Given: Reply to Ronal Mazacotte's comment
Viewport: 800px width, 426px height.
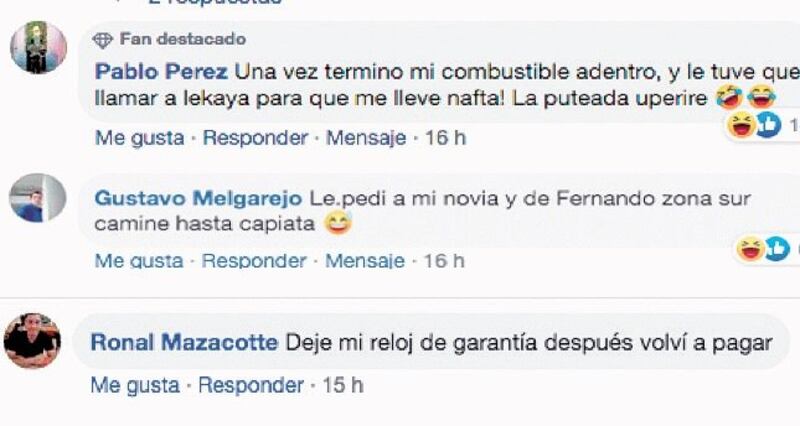Looking at the screenshot, I should click(x=250, y=385).
